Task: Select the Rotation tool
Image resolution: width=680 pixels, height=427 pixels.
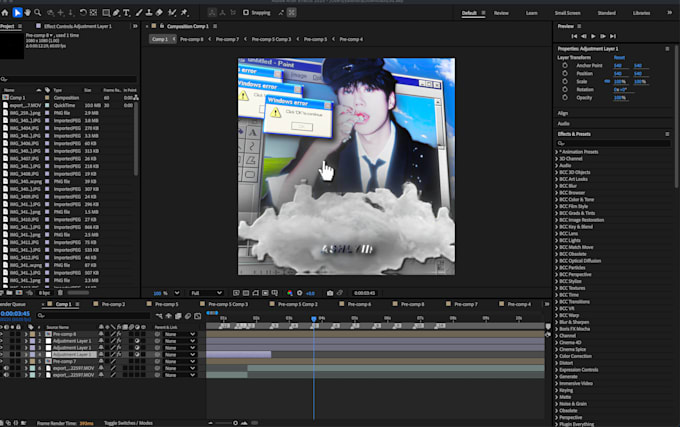Action: (83, 13)
